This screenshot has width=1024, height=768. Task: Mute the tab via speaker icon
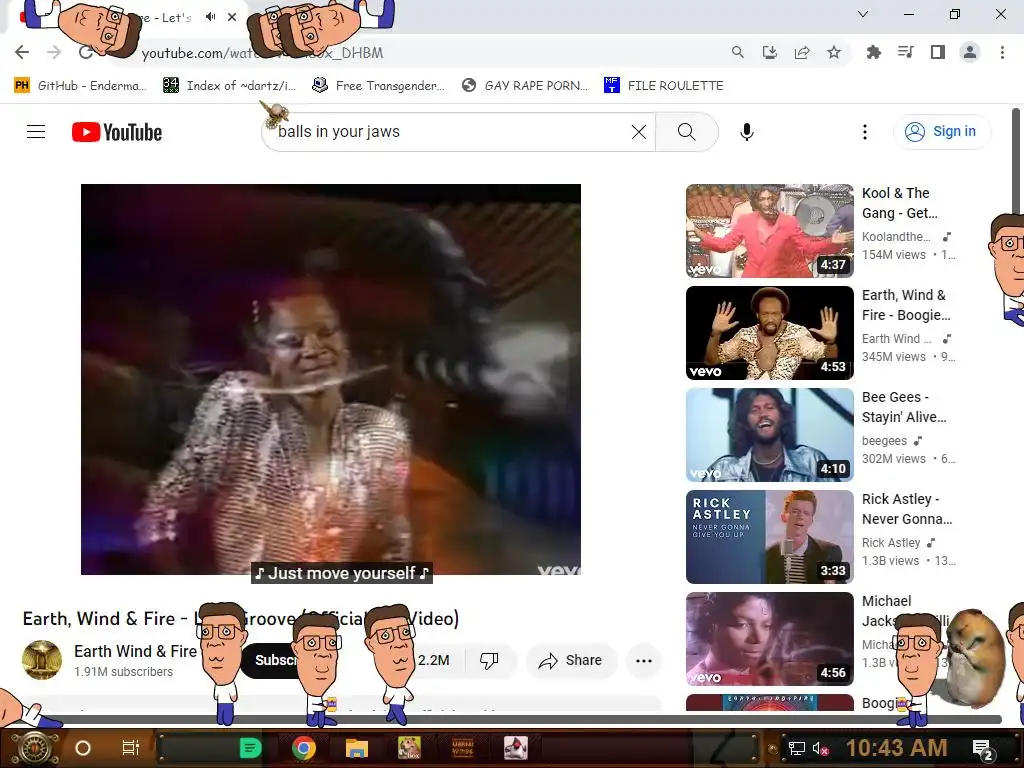pos(210,17)
